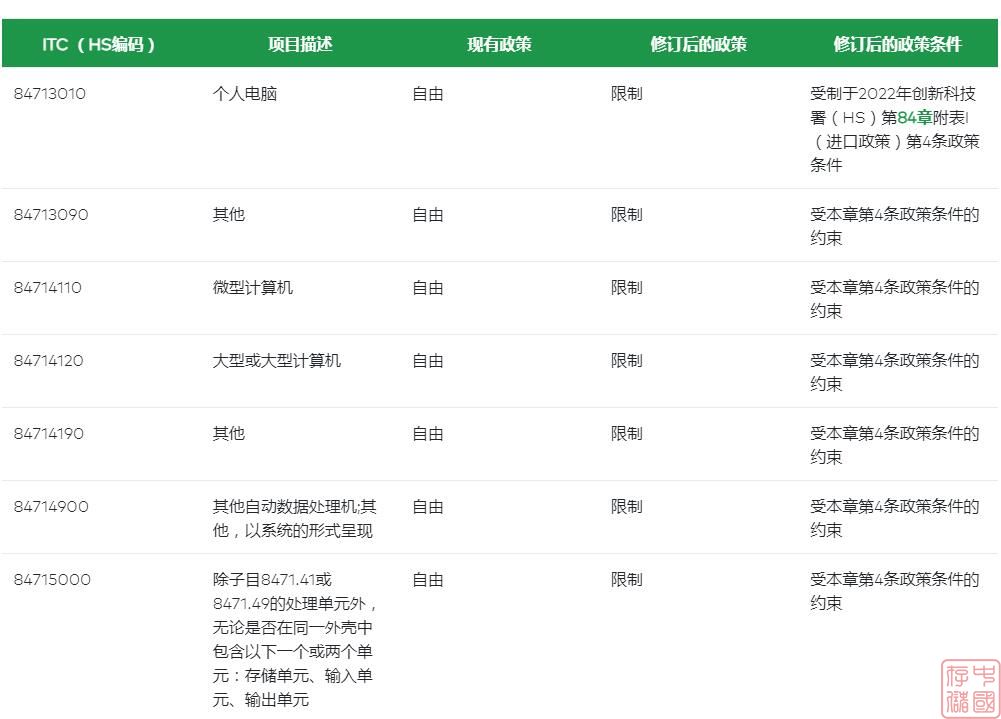The image size is (1001, 719).
Task: Click 限制 in the 个人电脑 row
Action: click(626, 94)
